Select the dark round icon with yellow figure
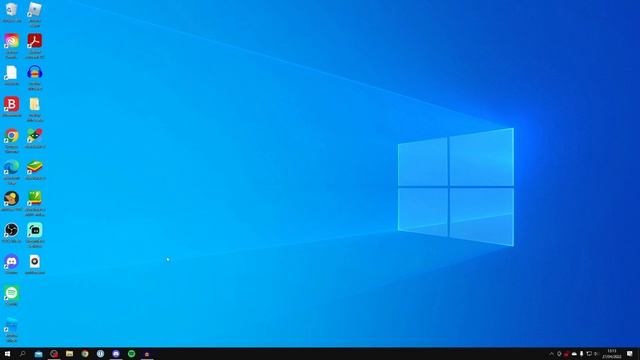The height and width of the screenshot is (360, 640). tap(11, 199)
